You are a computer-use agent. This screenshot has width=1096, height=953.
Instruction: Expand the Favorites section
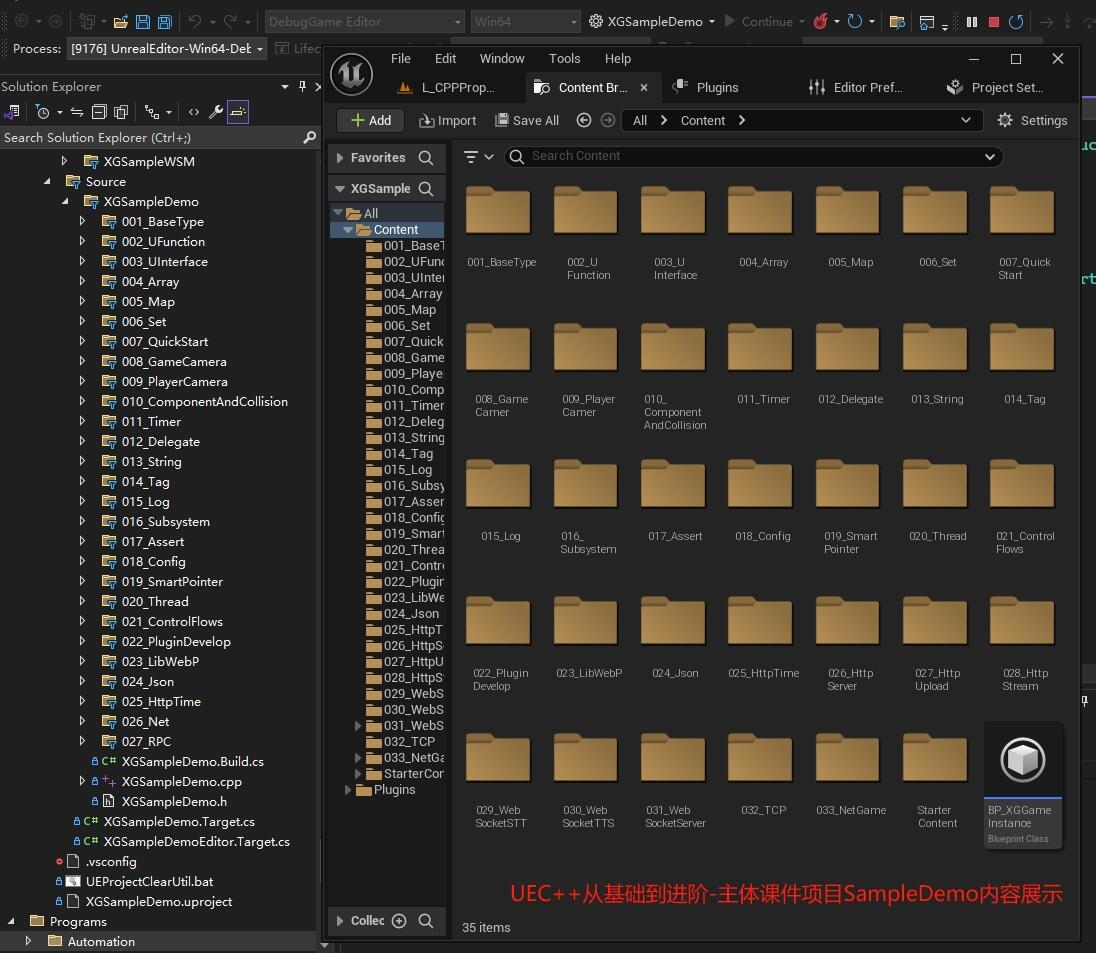(x=340, y=158)
